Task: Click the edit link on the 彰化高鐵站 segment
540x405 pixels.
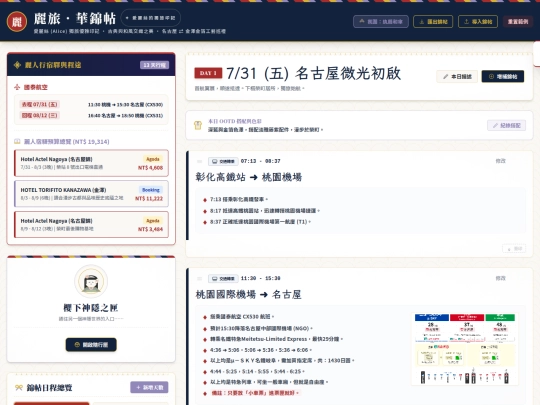Action: [500, 161]
